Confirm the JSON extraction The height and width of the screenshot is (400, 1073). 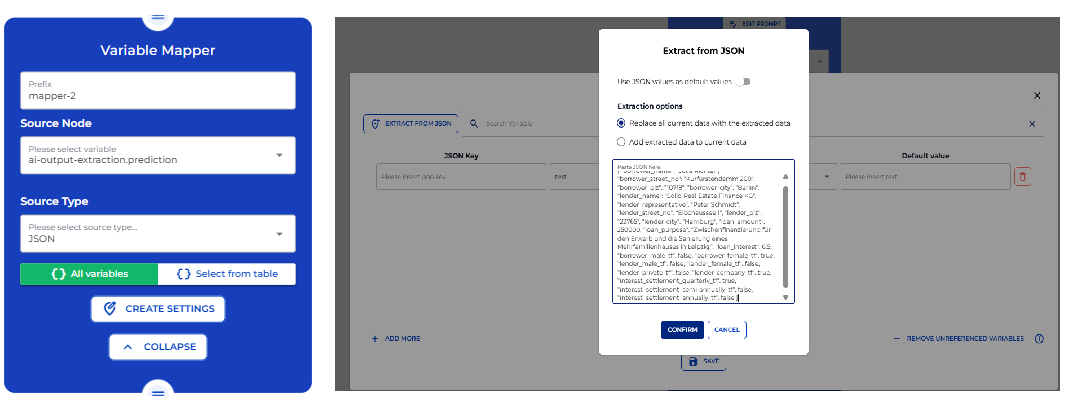tap(682, 330)
